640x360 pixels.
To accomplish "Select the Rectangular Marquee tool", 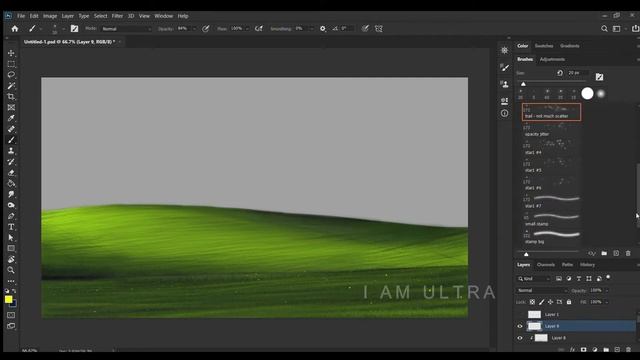I will (11, 64).
